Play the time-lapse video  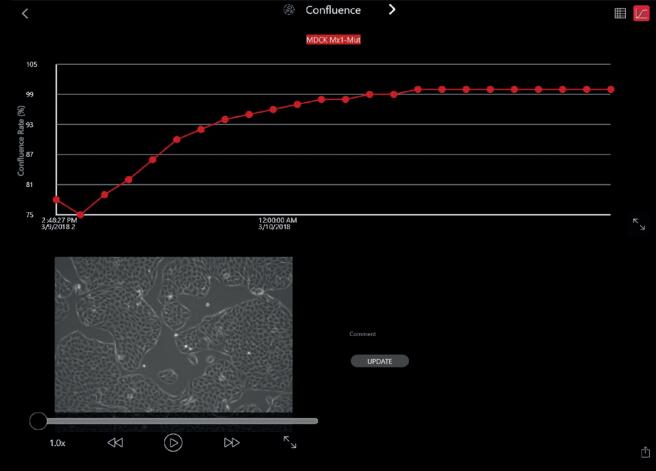click(172, 442)
